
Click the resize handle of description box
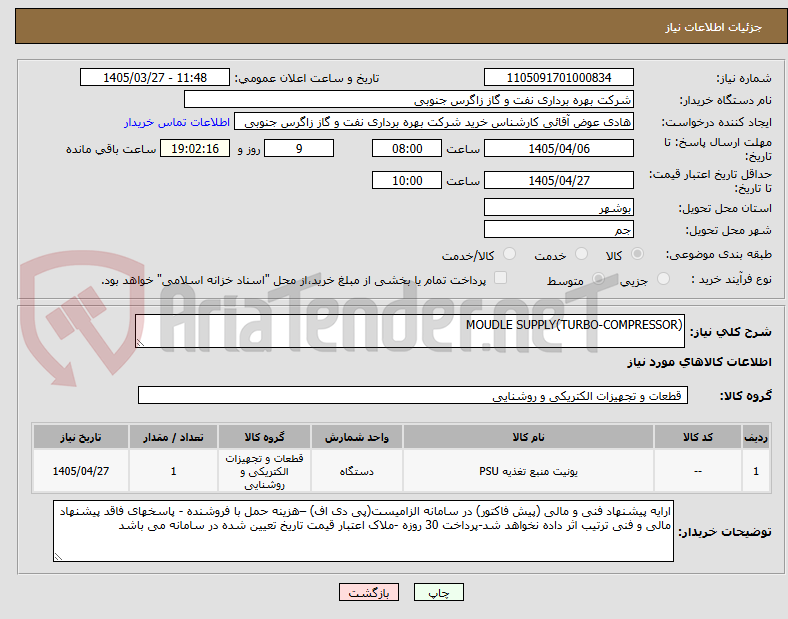[140, 343]
